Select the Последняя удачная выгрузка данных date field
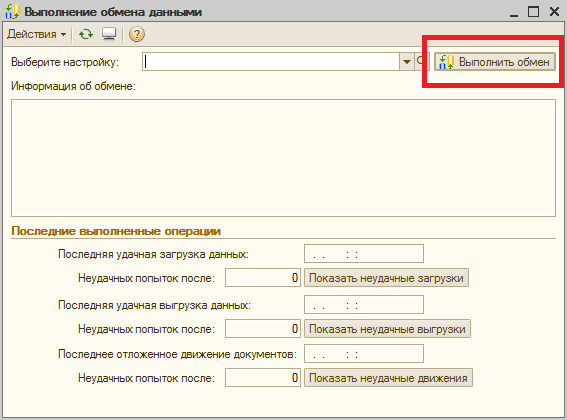Screen dimensions: 567x420 [364, 305]
